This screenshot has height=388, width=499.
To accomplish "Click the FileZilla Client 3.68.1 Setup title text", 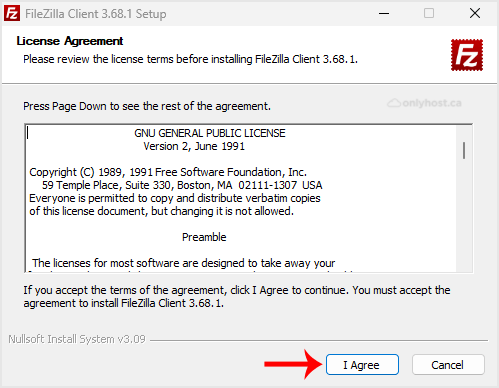I will [x=96, y=14].
